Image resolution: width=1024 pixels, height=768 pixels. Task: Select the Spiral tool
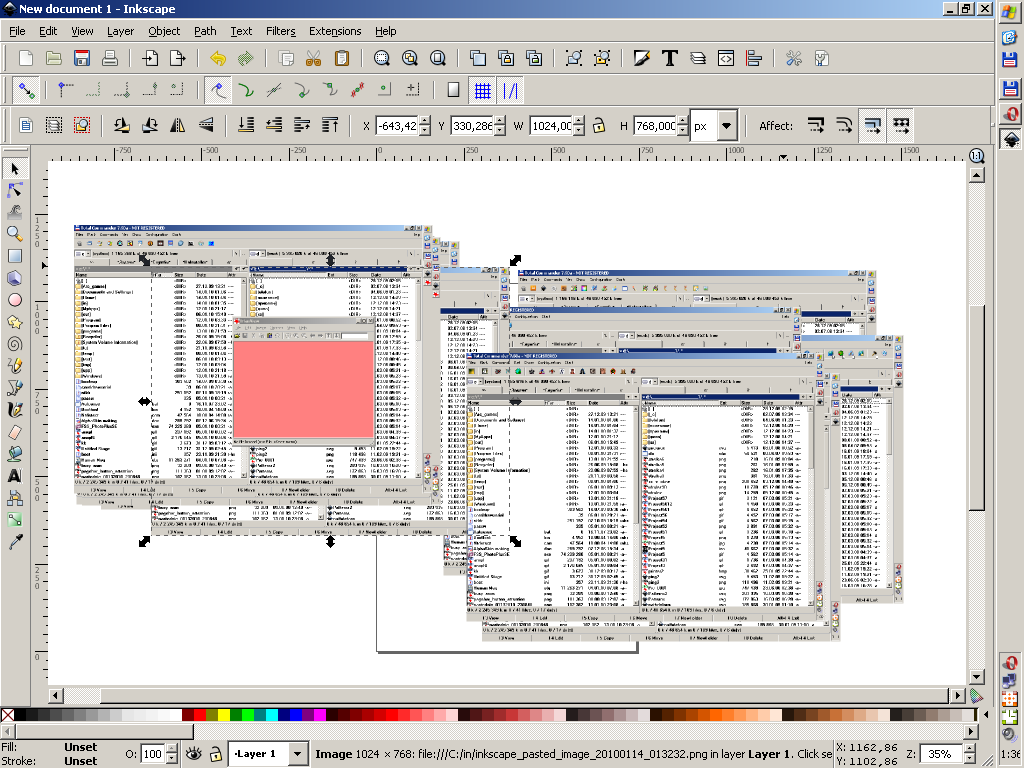[15, 344]
